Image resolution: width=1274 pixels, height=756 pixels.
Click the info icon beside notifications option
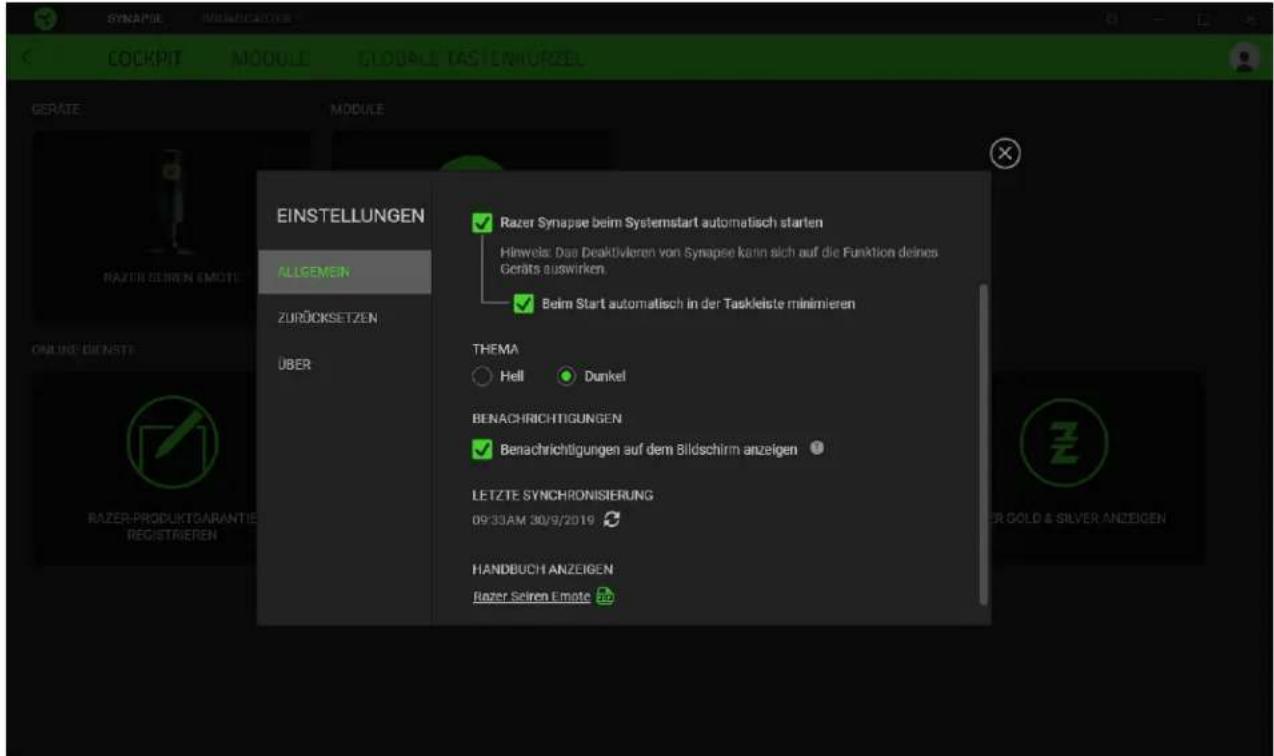pos(815,449)
